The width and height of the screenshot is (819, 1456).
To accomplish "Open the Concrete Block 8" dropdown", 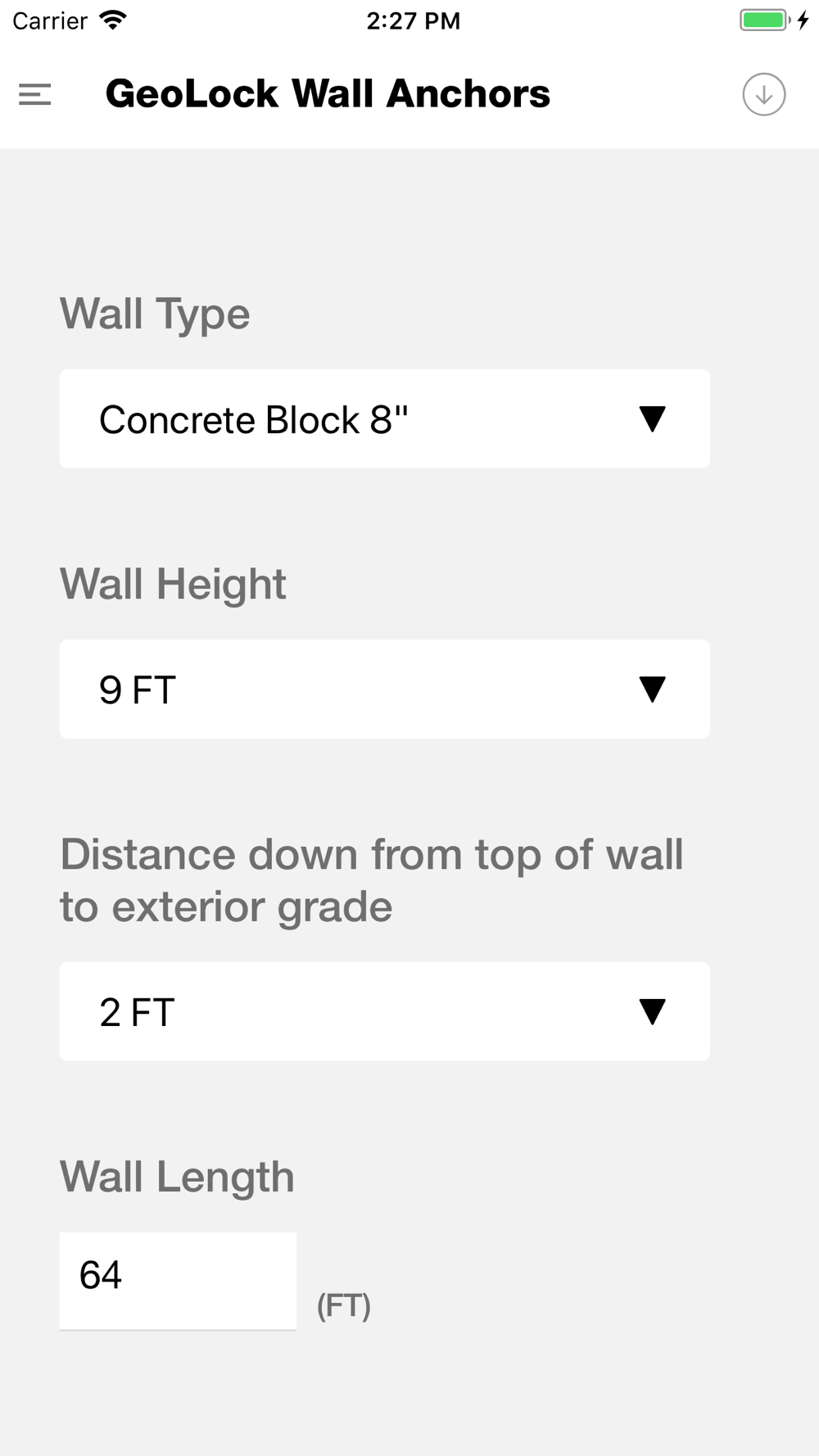I will pyautogui.click(x=384, y=419).
